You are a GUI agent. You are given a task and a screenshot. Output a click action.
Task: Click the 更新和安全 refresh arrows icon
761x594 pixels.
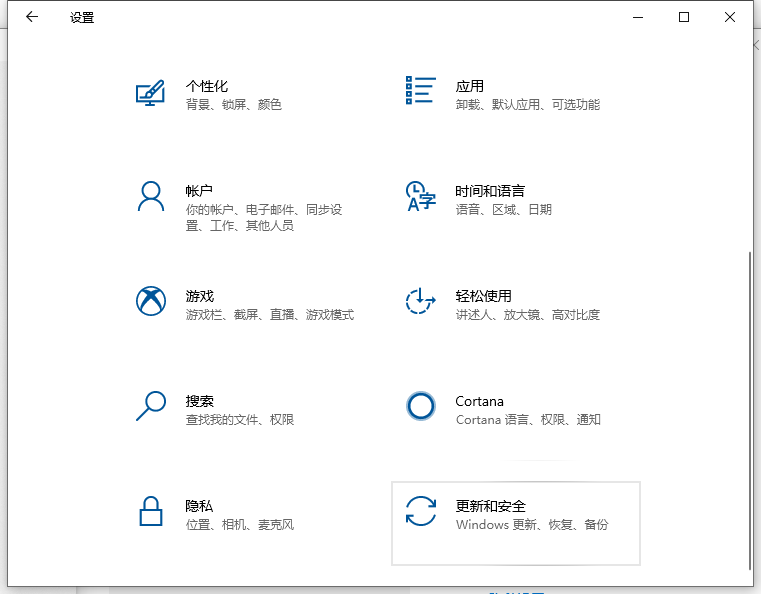420,511
